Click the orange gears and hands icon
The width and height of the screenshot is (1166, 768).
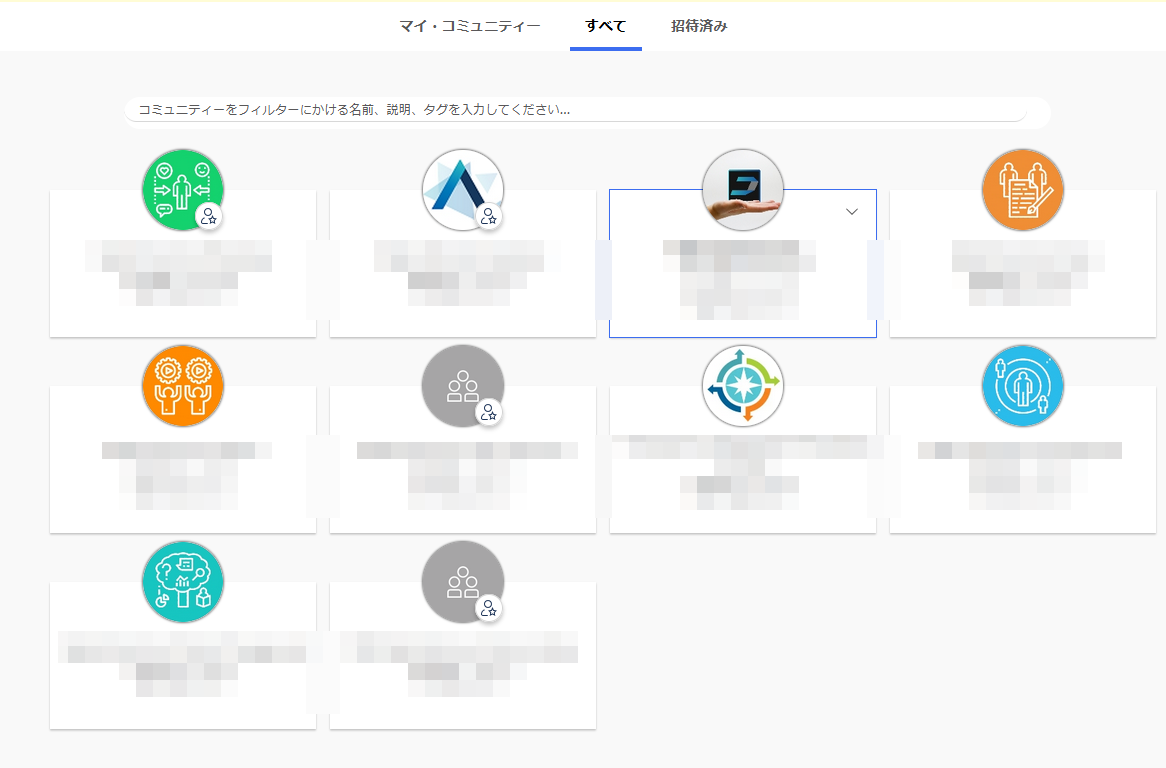tap(183, 385)
